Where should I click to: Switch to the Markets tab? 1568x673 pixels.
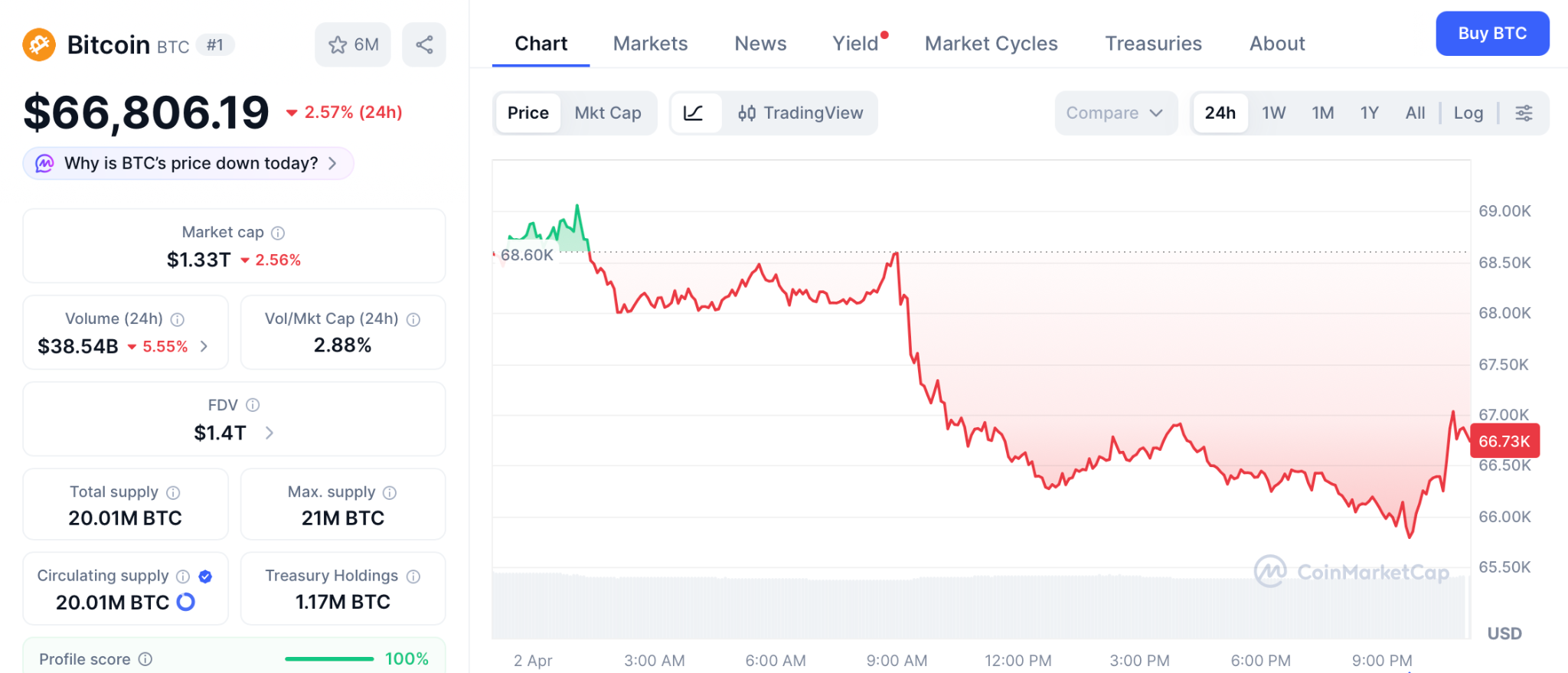(650, 44)
